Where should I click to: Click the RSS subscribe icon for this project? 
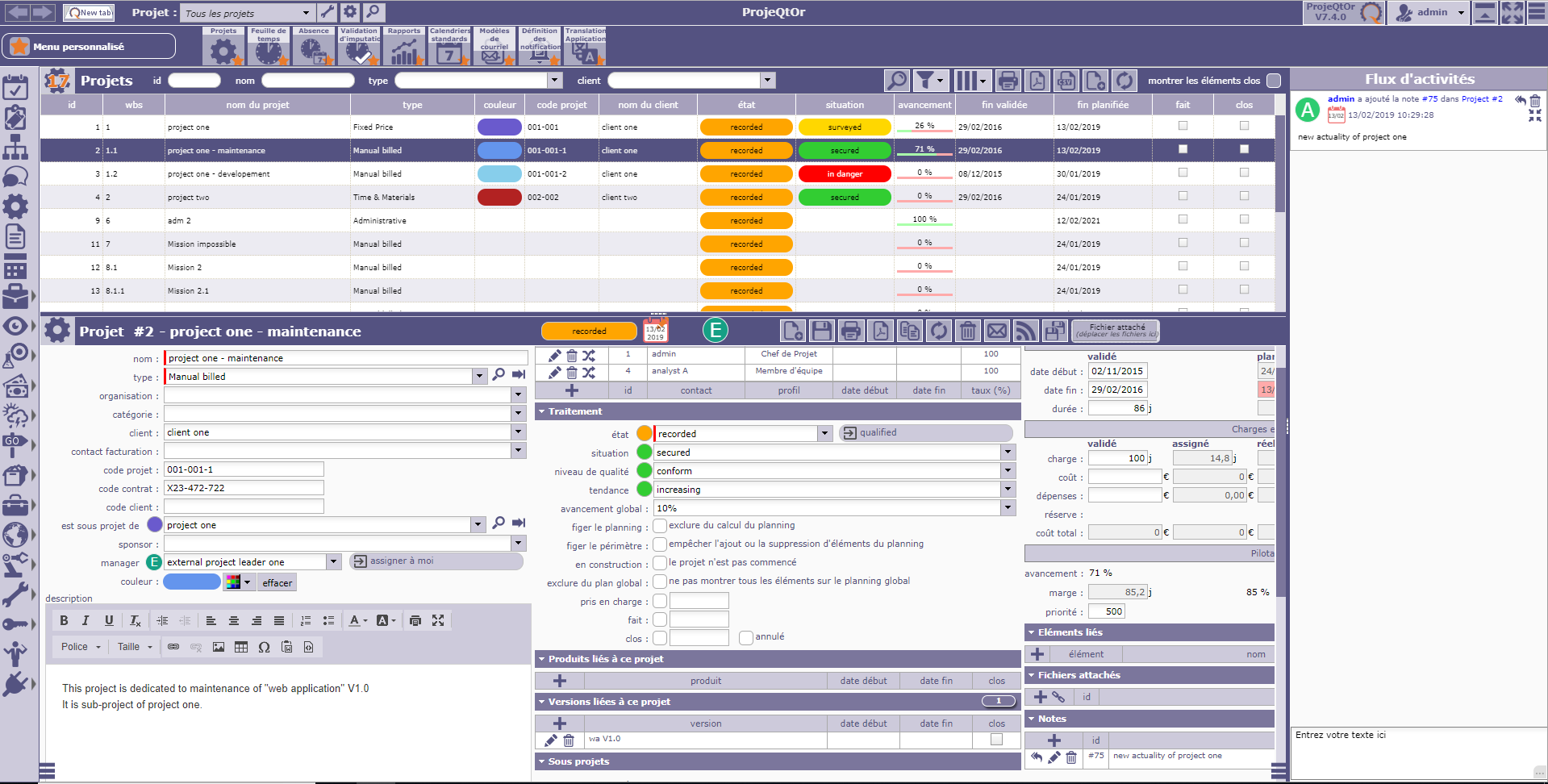click(1025, 331)
